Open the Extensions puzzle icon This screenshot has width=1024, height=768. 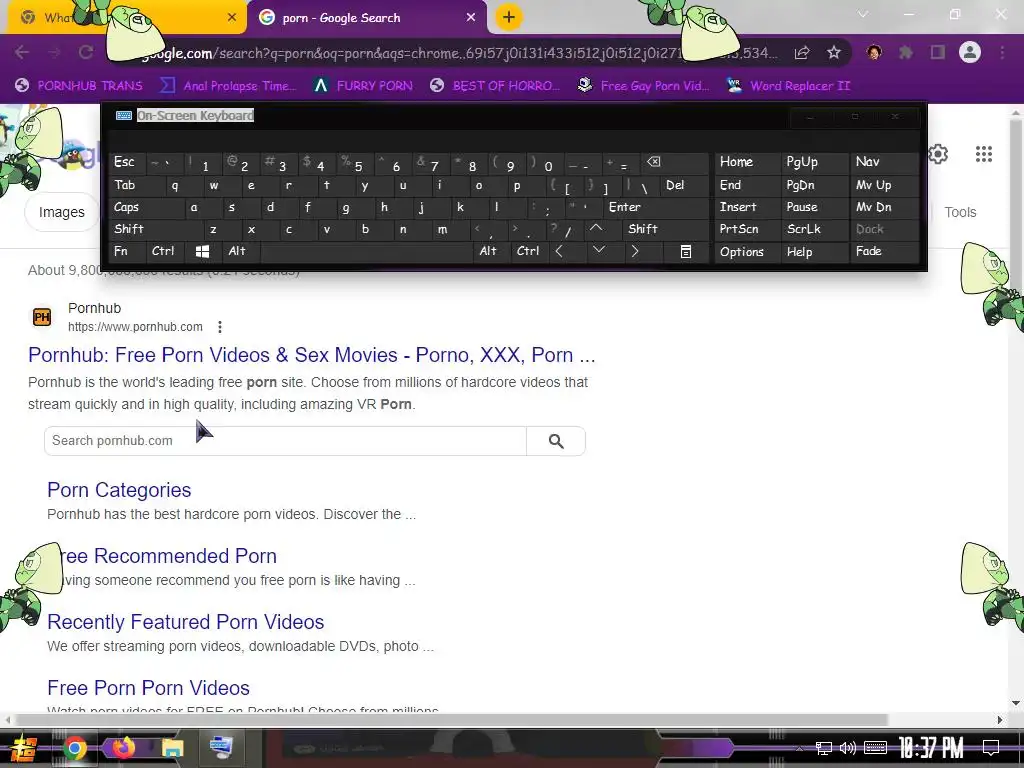tap(906, 52)
